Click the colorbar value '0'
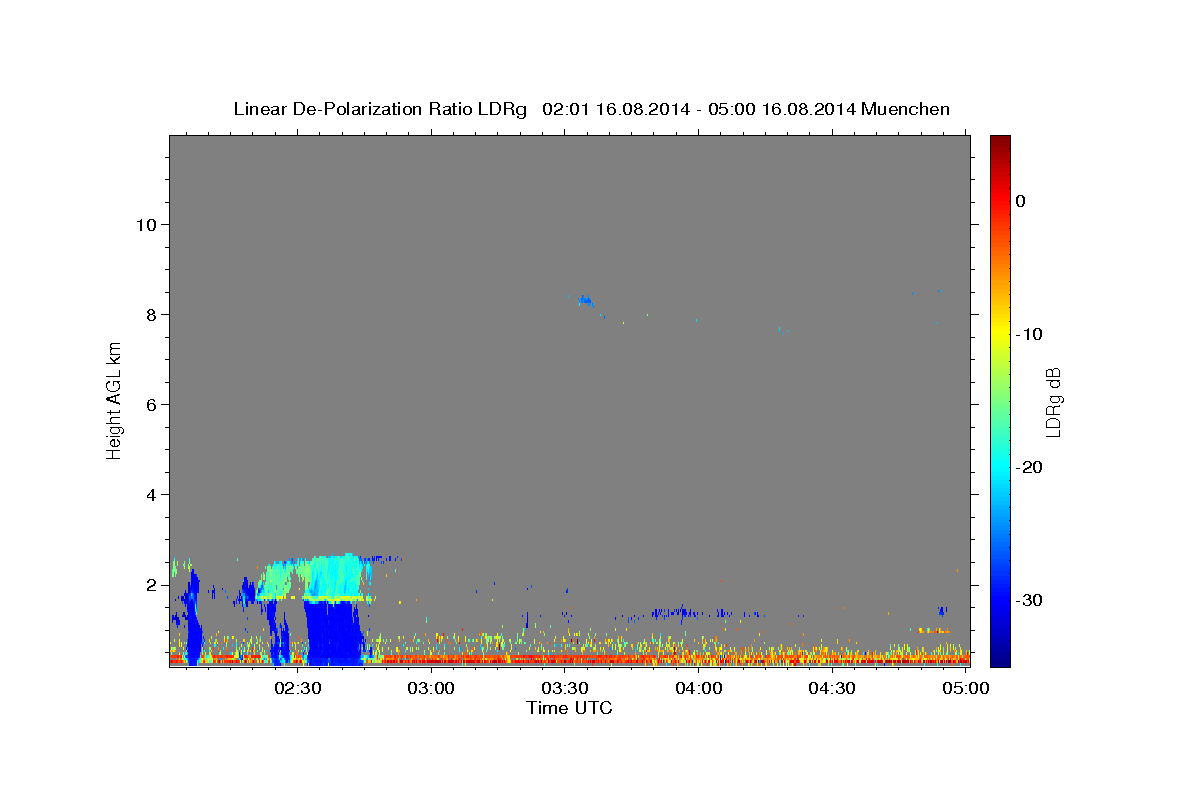The image size is (1200, 800). point(1020,201)
